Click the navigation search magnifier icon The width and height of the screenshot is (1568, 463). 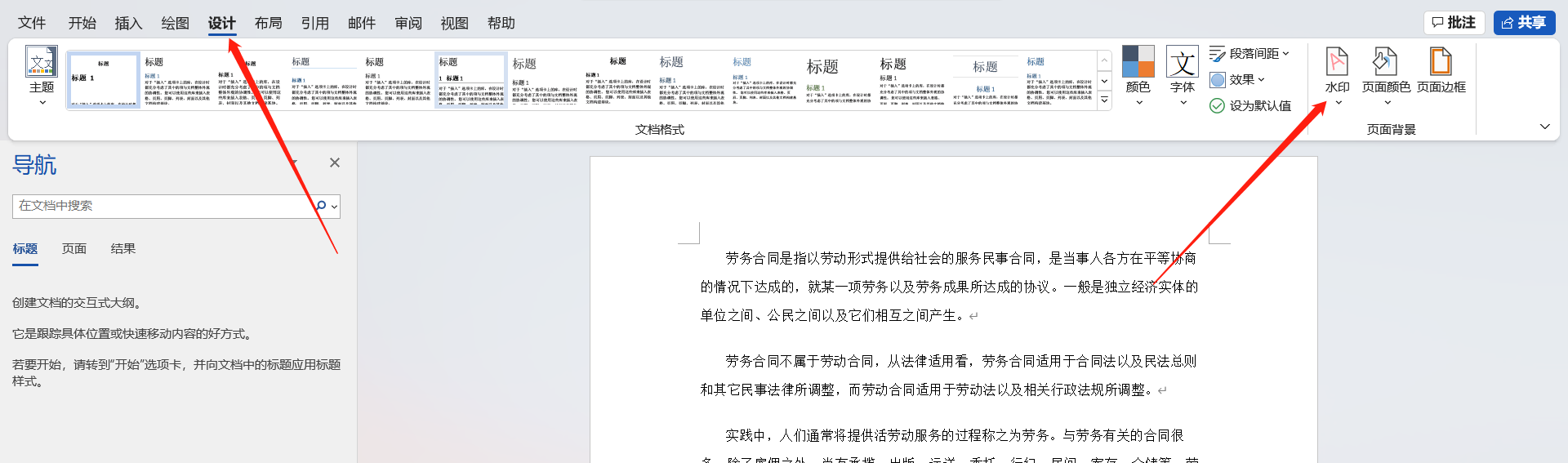321,206
